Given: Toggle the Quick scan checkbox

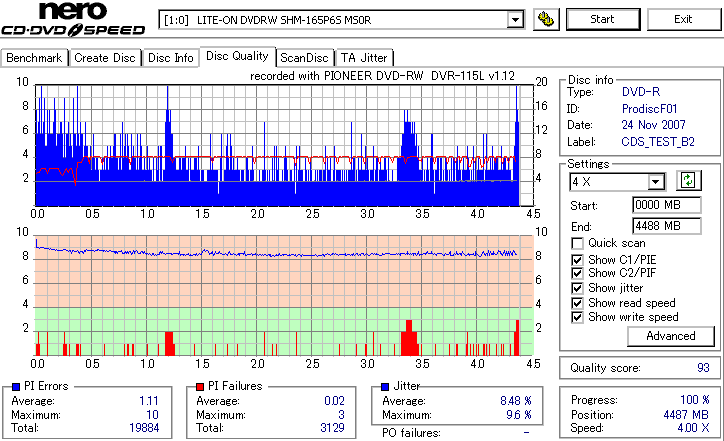Looking at the screenshot, I should point(577,243).
